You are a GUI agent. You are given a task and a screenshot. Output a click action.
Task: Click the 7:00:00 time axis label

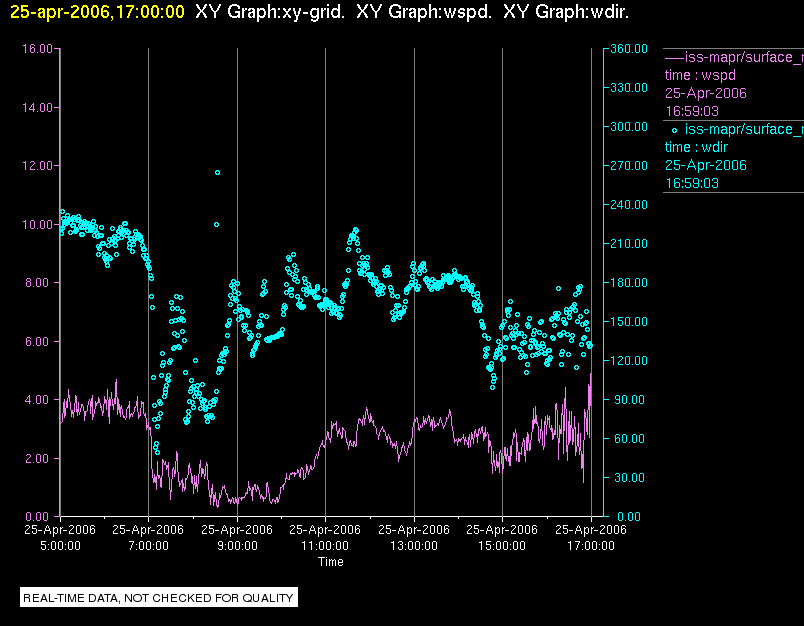click(x=148, y=546)
